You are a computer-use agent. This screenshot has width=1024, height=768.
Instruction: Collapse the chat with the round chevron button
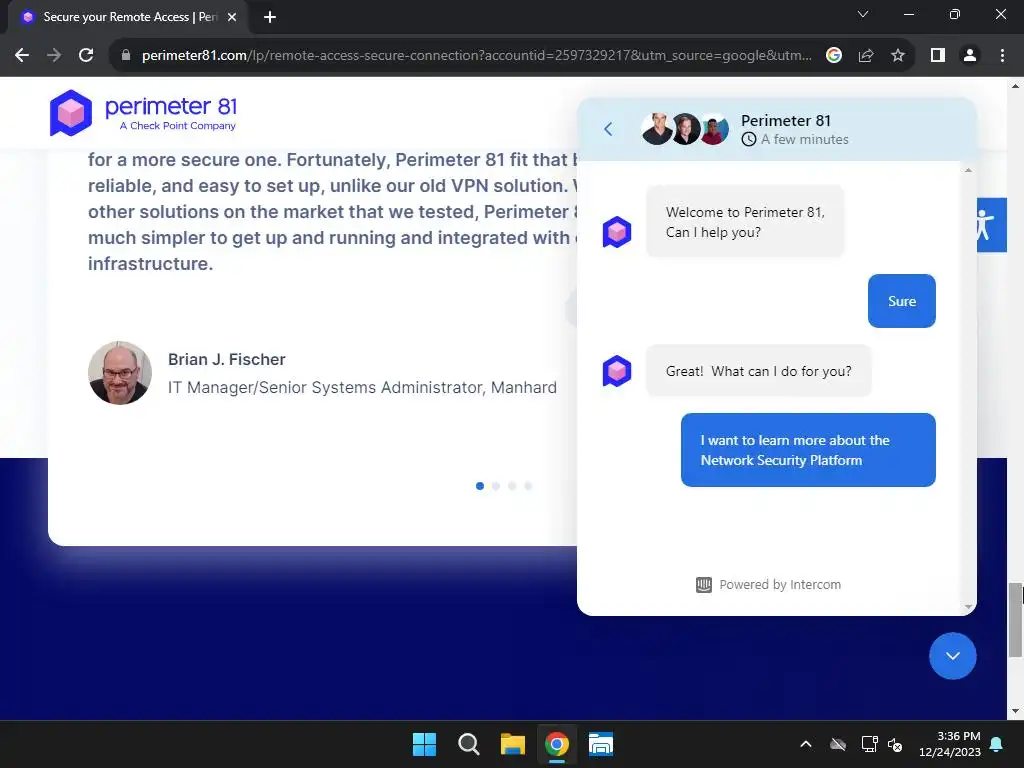pos(953,656)
